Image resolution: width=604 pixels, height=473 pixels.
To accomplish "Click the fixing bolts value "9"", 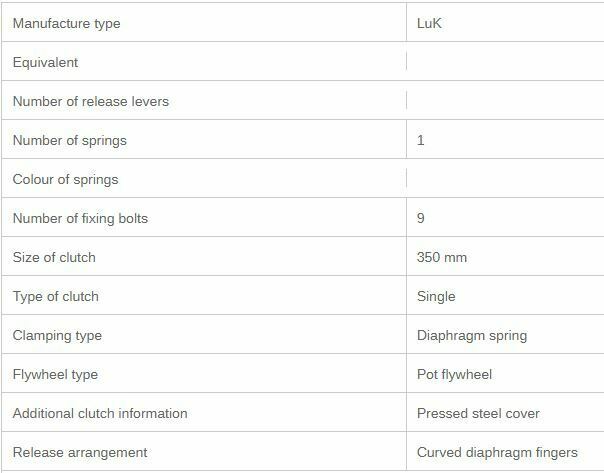I will [x=421, y=218].
